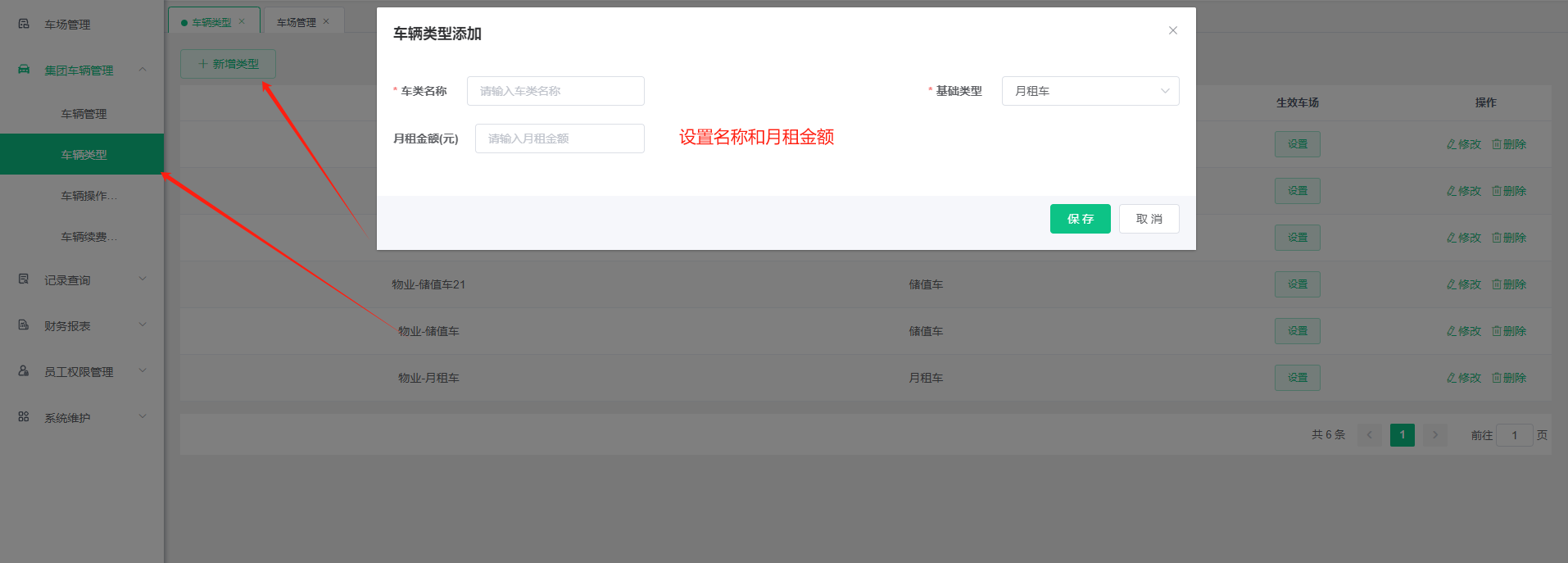Switch to the 车场管理 tab
Viewport: 1568px width, 563px height.
click(296, 22)
